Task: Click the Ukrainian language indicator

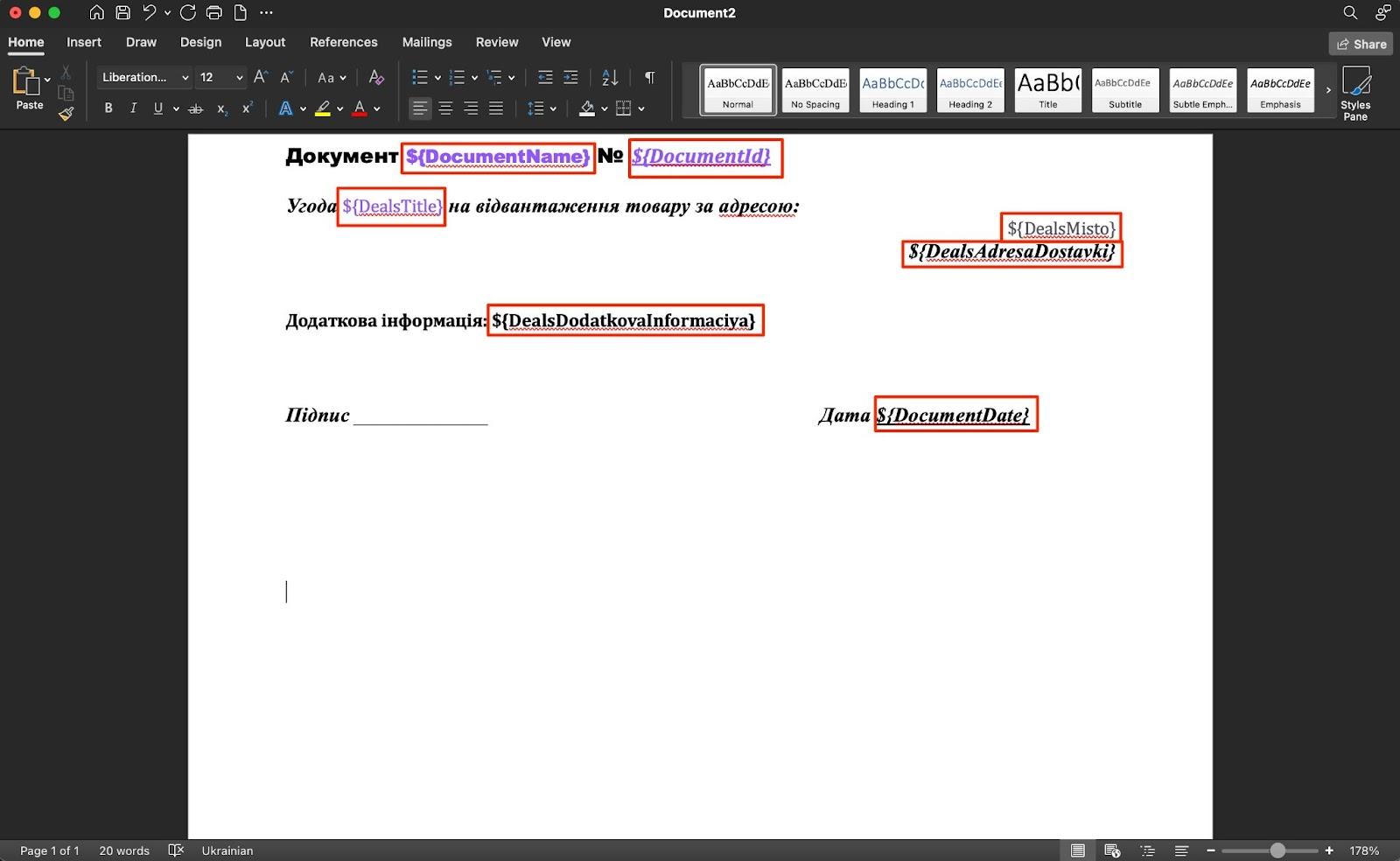Action: (227, 850)
